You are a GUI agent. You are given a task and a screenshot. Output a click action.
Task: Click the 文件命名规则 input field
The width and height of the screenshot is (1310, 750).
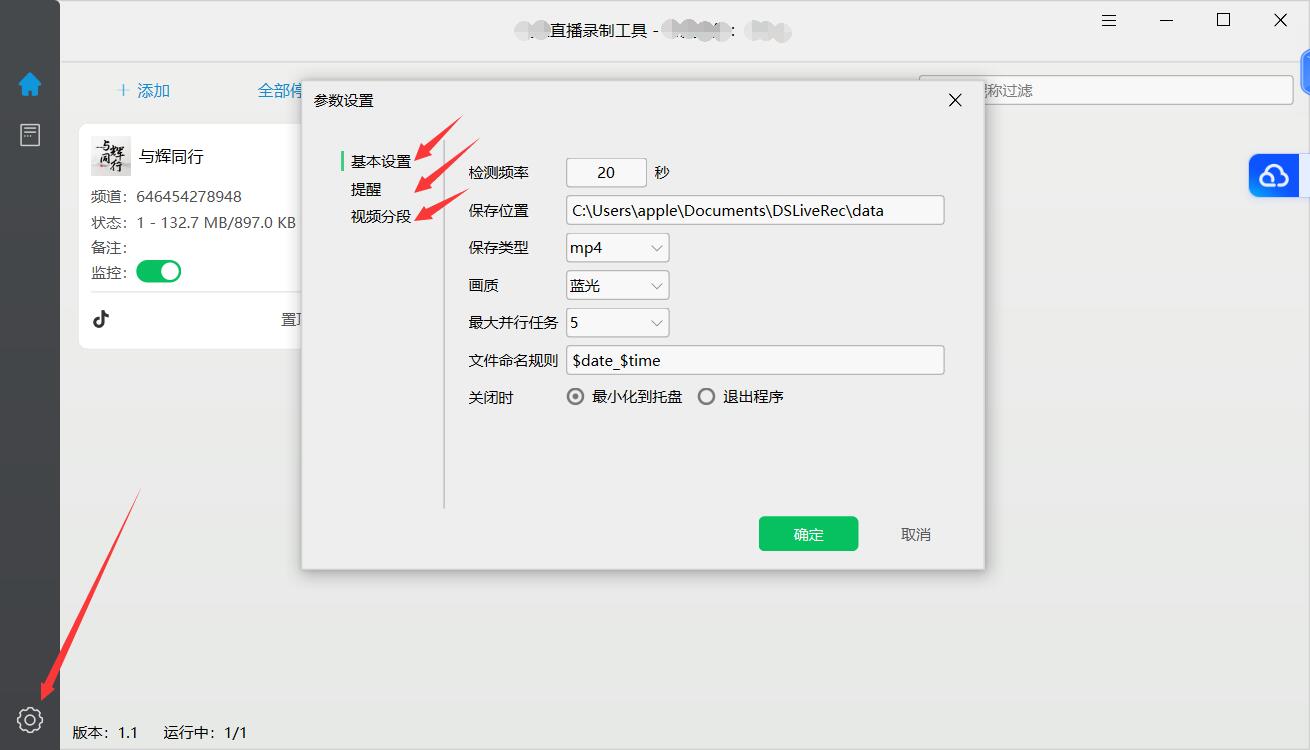755,360
